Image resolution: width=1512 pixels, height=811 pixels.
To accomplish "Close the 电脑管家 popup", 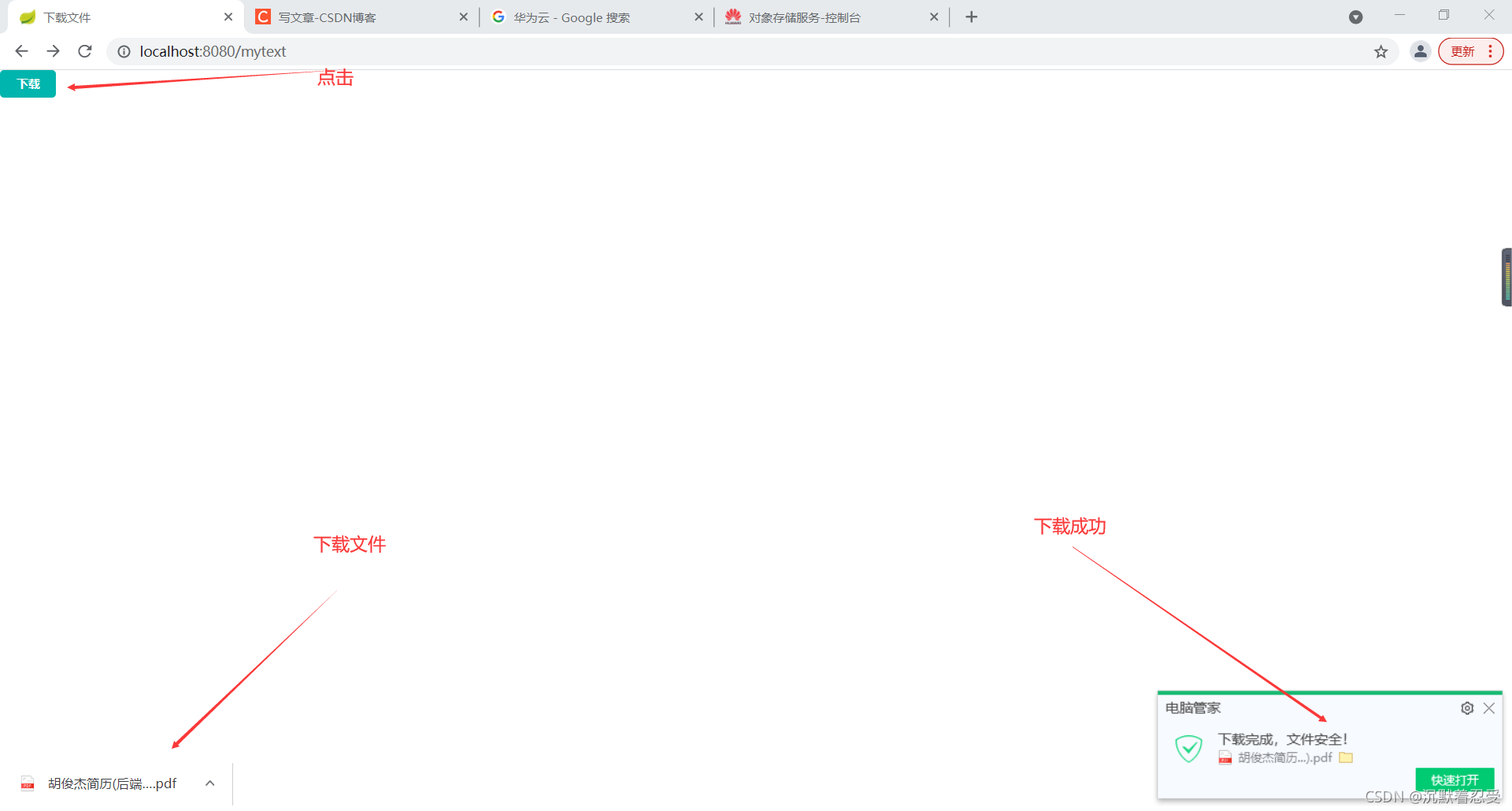I will pos(1489,708).
